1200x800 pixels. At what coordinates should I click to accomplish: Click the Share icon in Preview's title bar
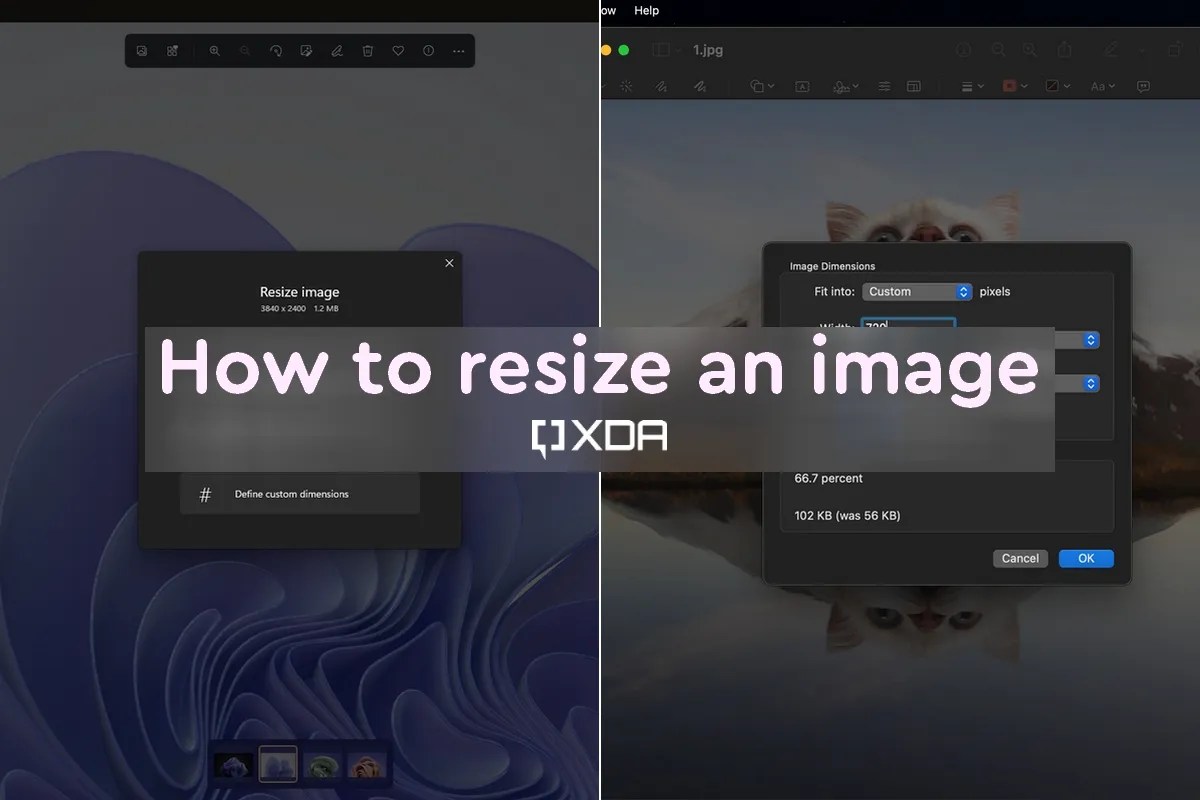(x=1066, y=49)
